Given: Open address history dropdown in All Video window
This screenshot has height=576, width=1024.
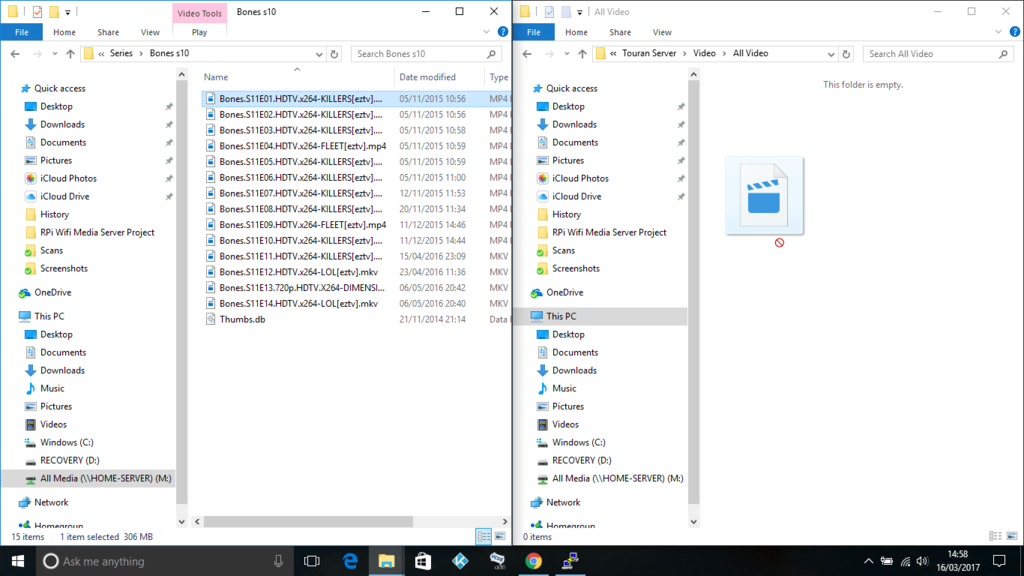Looking at the screenshot, I should pyautogui.click(x=831, y=54).
